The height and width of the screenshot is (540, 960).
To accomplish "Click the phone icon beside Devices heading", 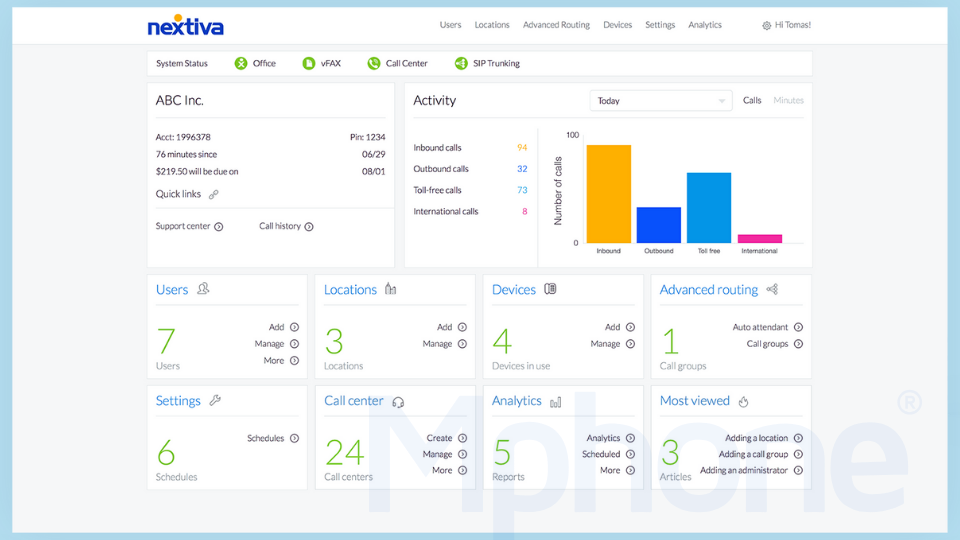I will [550, 288].
